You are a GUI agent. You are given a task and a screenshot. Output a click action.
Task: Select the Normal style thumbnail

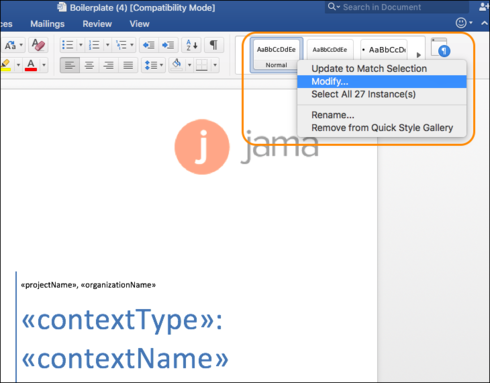click(x=276, y=55)
